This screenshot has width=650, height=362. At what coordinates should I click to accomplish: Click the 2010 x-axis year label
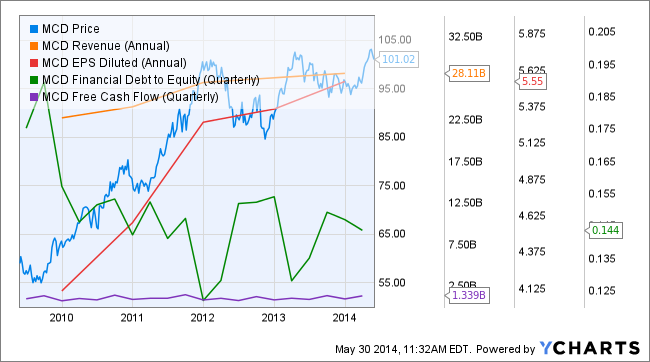tap(61, 318)
